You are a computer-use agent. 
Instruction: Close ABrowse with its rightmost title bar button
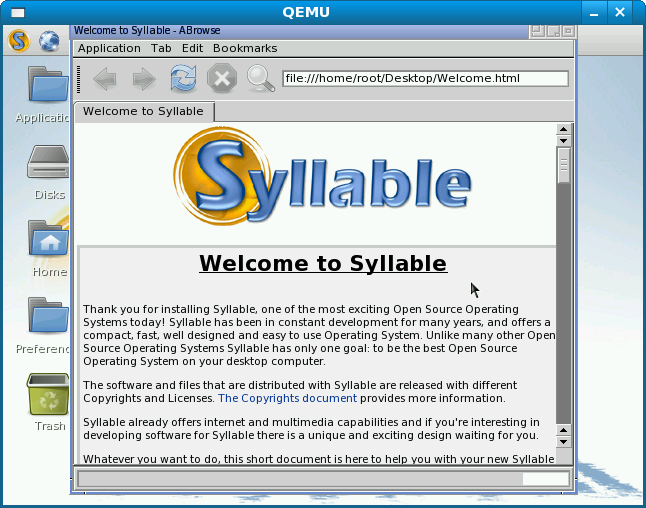pyautogui.click(x=569, y=31)
